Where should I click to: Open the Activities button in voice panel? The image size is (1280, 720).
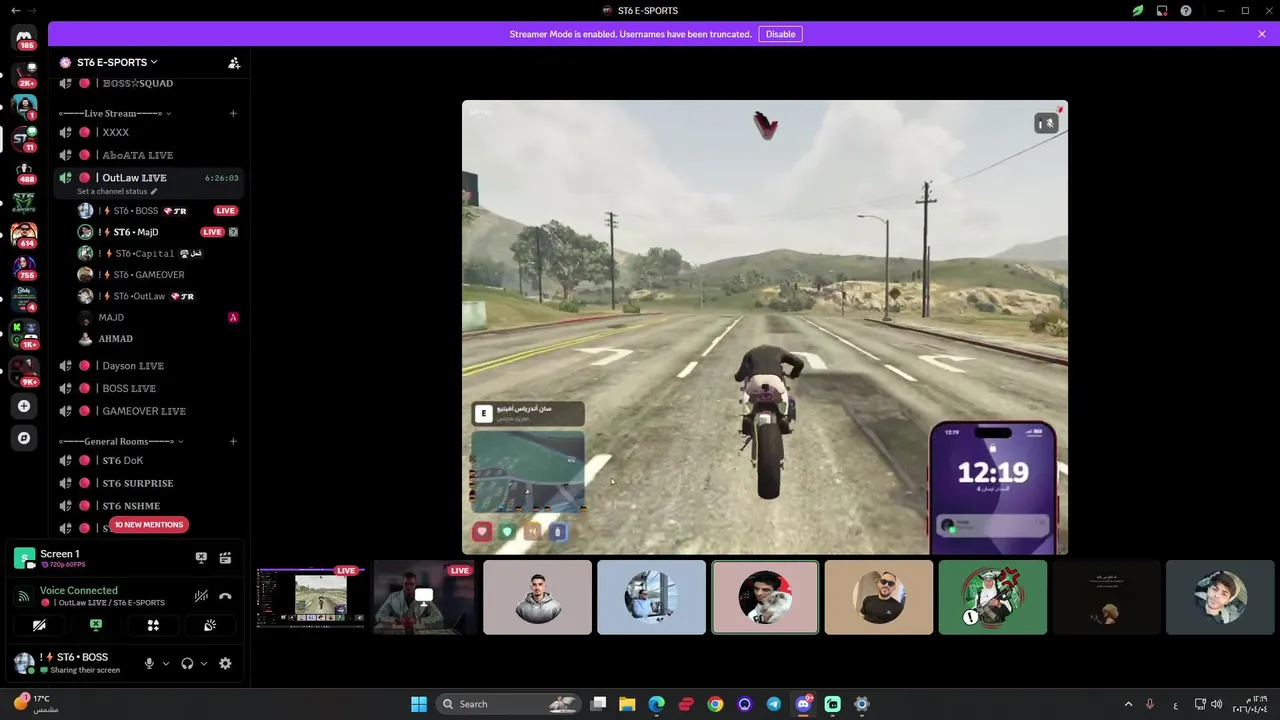pyautogui.click(x=153, y=625)
